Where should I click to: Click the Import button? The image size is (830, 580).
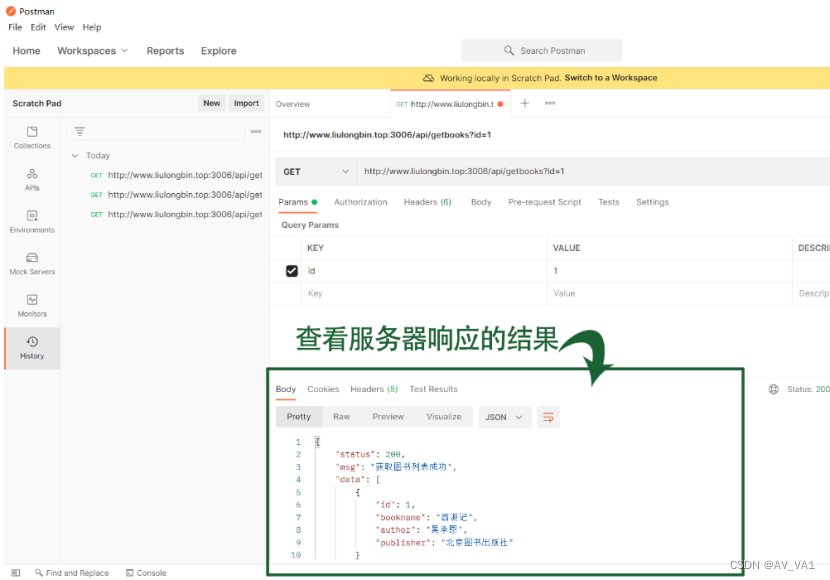click(246, 103)
